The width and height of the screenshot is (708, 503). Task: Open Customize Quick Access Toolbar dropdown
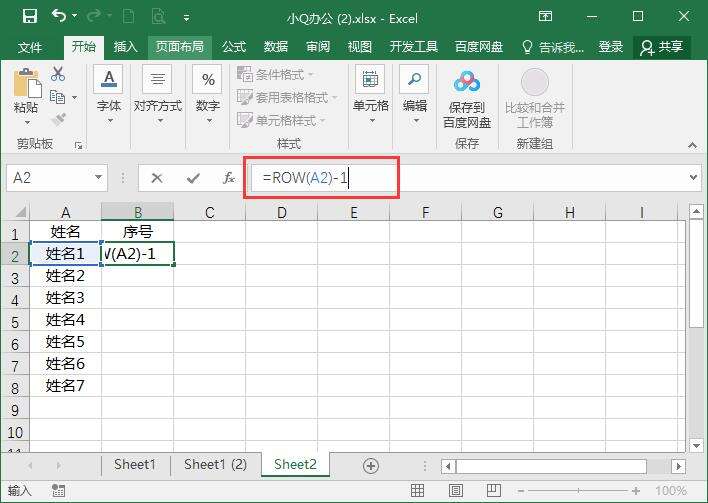tap(186, 18)
